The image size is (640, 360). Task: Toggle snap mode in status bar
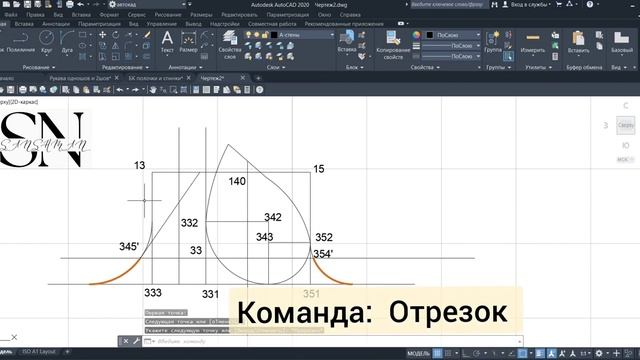(x=448, y=353)
